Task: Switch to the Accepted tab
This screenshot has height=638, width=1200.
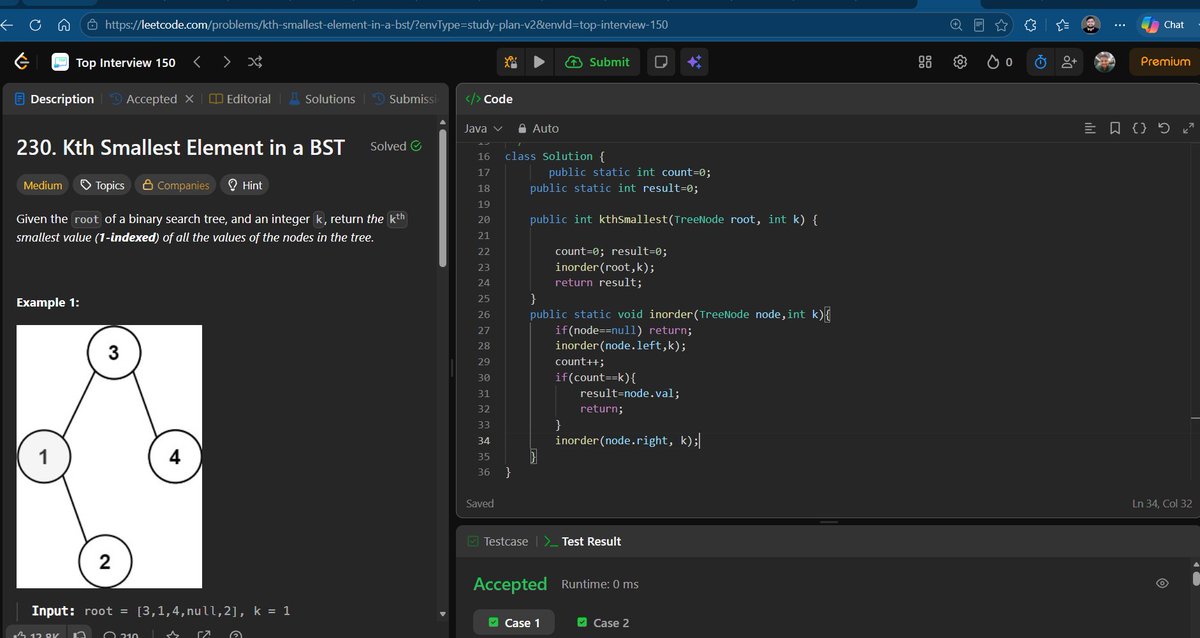Action: 143,99
